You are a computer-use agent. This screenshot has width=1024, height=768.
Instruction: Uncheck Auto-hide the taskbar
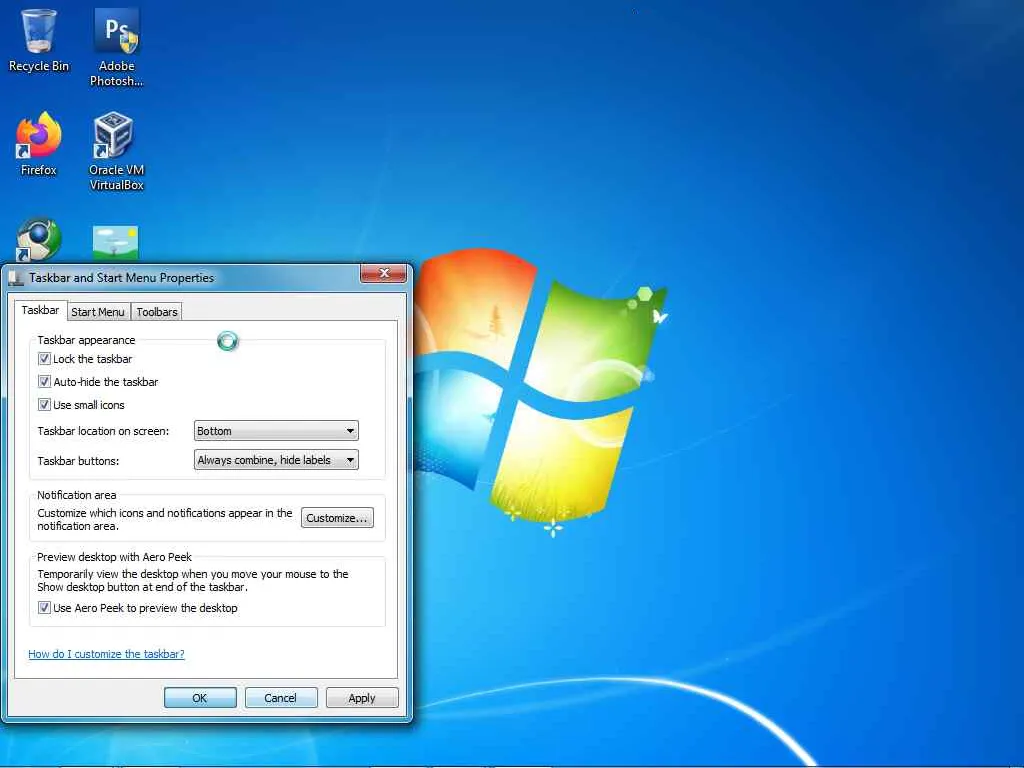[x=44, y=381]
